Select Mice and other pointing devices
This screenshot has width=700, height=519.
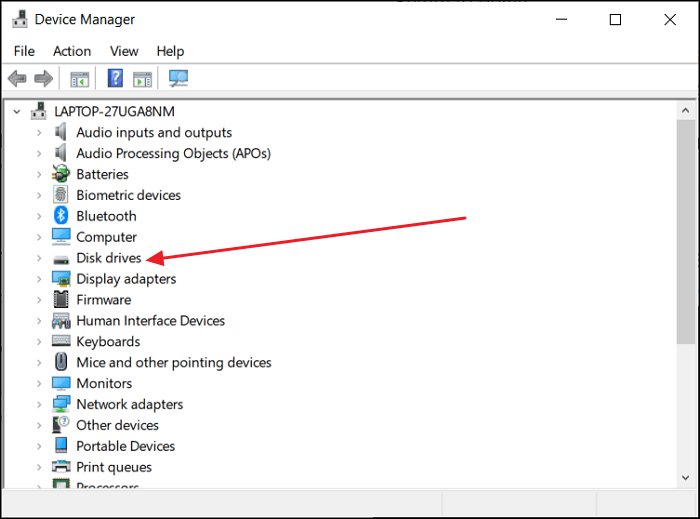pyautogui.click(x=174, y=362)
